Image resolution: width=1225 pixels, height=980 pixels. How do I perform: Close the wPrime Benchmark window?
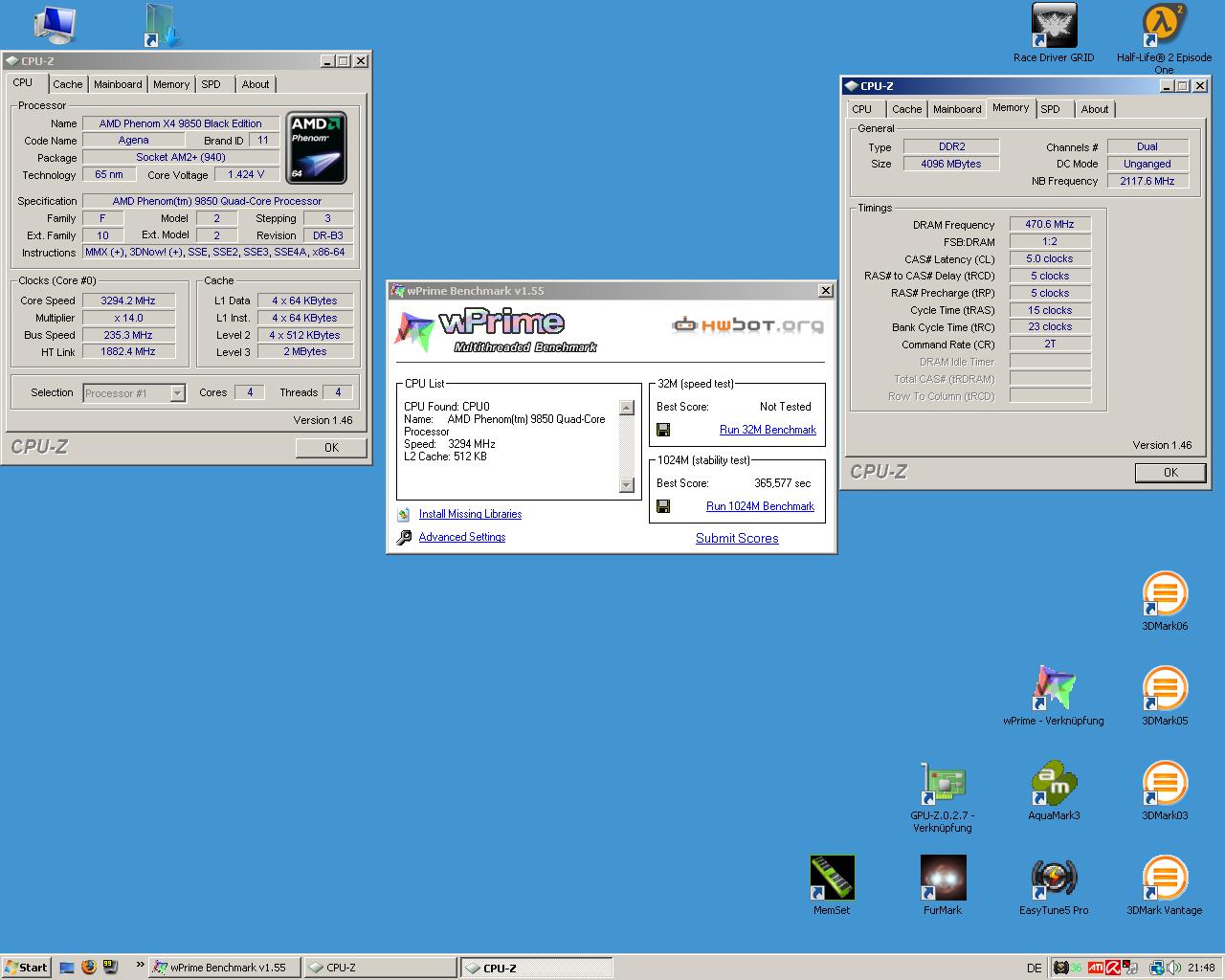(825, 291)
